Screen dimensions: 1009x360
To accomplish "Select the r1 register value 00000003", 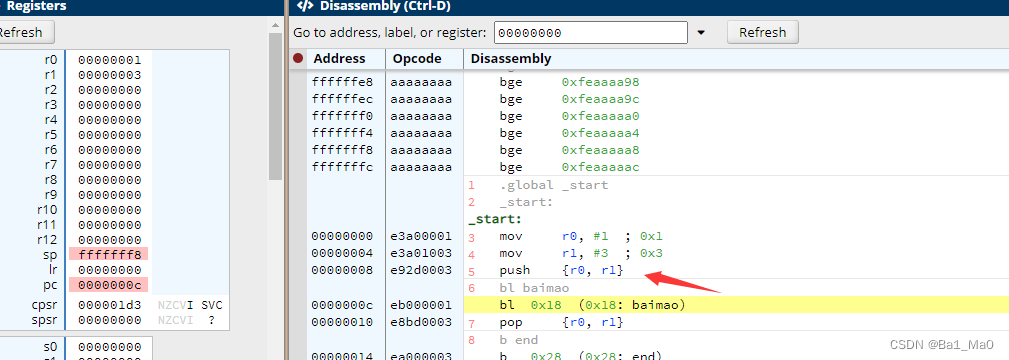I will (109, 75).
